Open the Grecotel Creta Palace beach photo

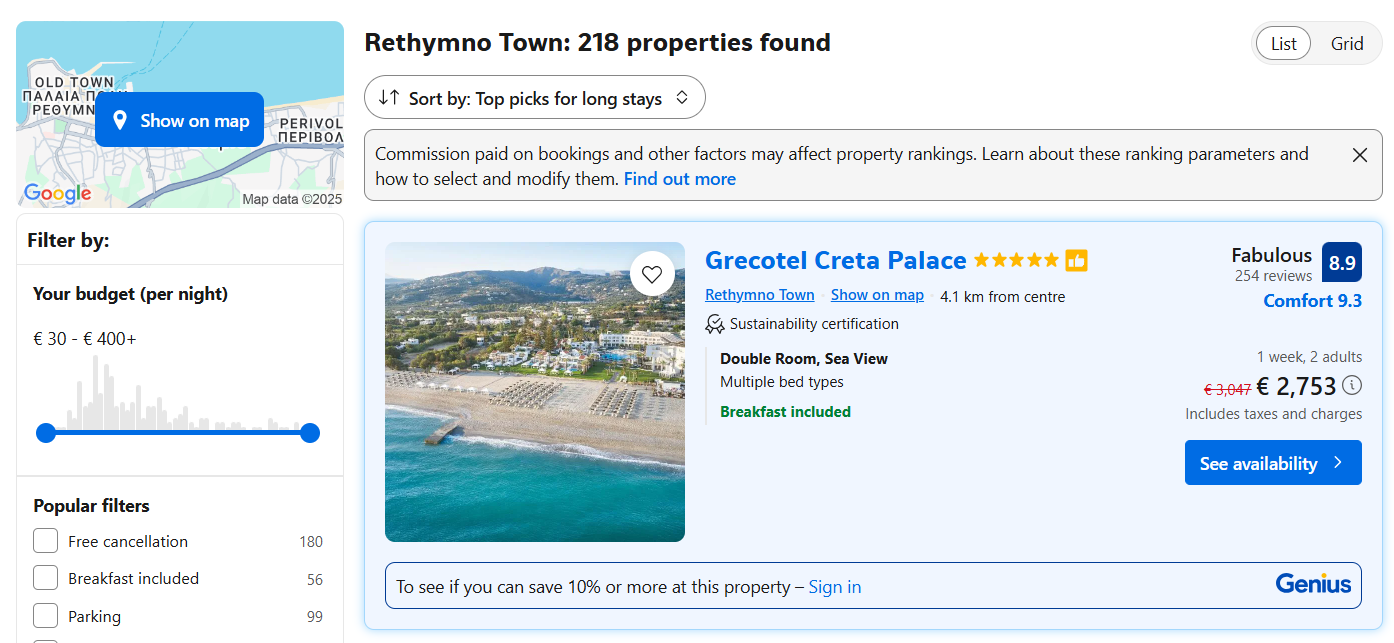(534, 420)
